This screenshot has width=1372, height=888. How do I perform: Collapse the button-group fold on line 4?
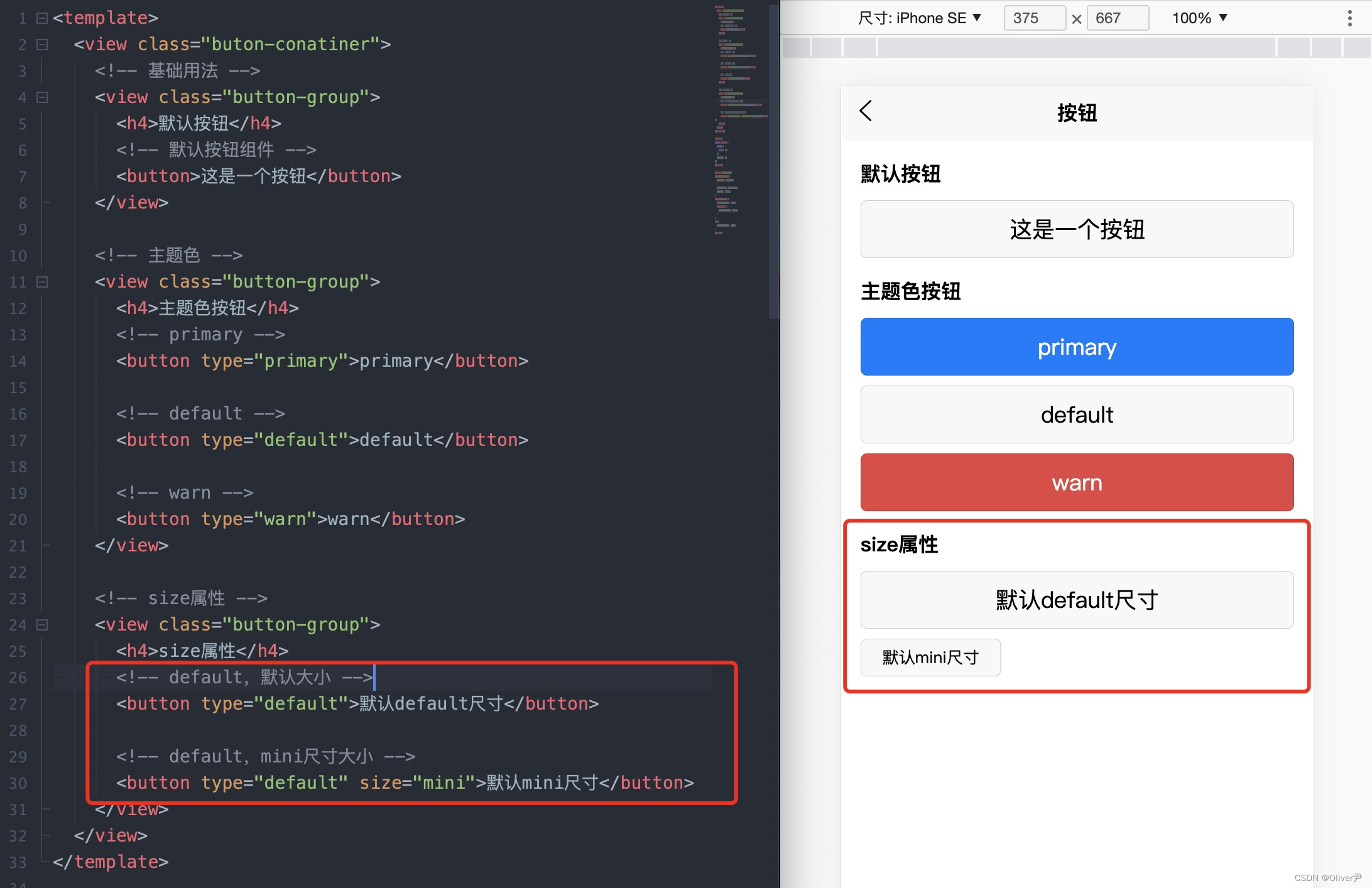point(42,97)
